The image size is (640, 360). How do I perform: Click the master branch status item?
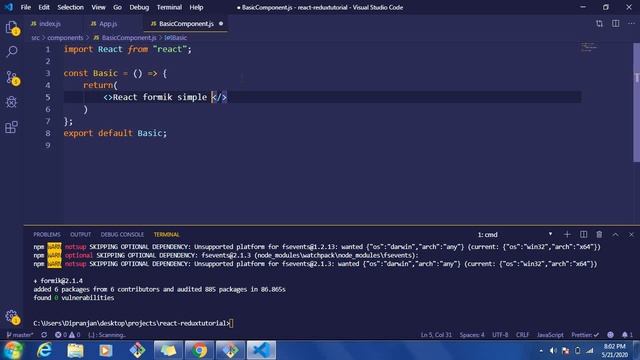pos(20,335)
